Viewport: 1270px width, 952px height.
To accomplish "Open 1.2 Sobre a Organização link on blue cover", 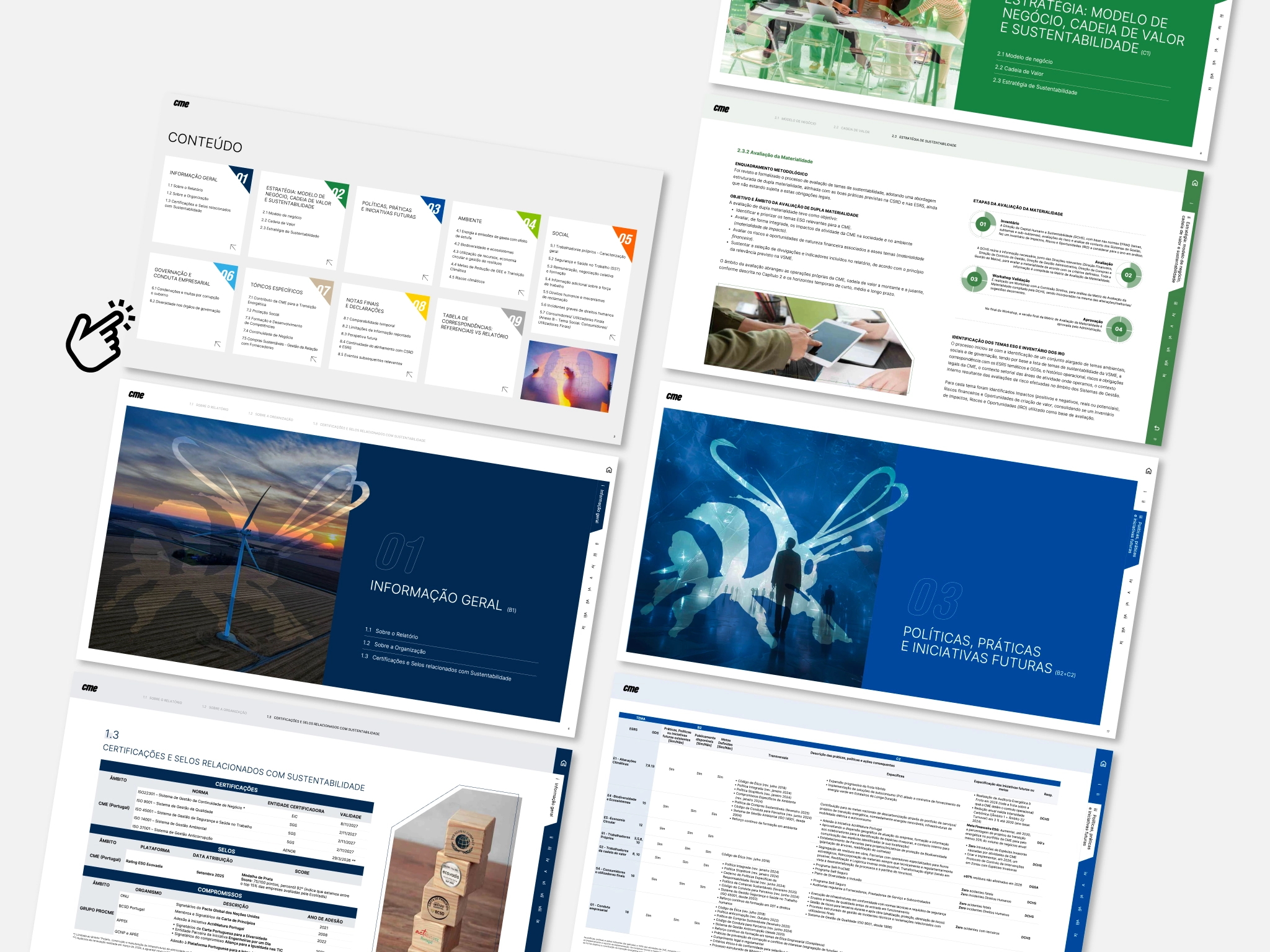I will (x=394, y=648).
